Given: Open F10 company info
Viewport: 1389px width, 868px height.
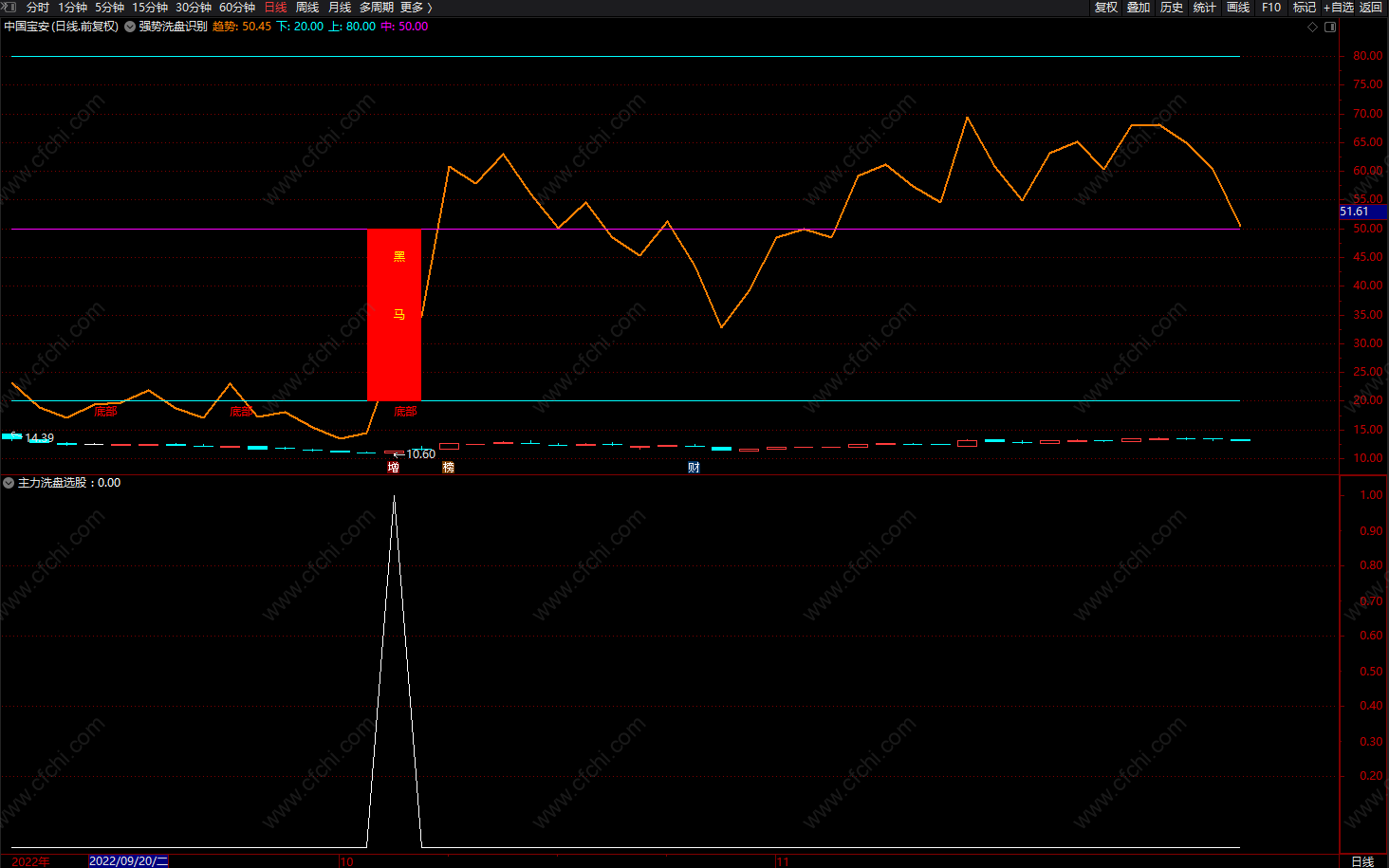Looking at the screenshot, I should (x=1271, y=8).
